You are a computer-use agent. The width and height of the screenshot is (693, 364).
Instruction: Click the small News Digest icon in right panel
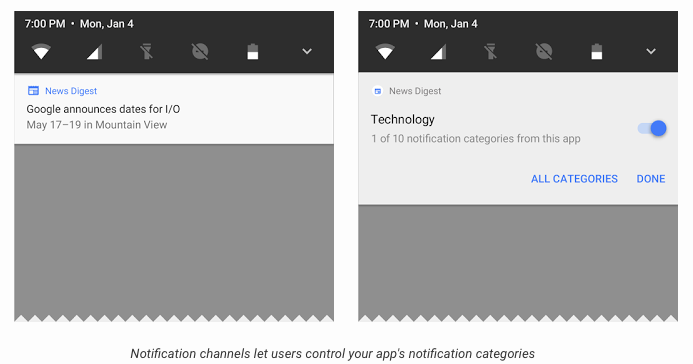click(377, 91)
